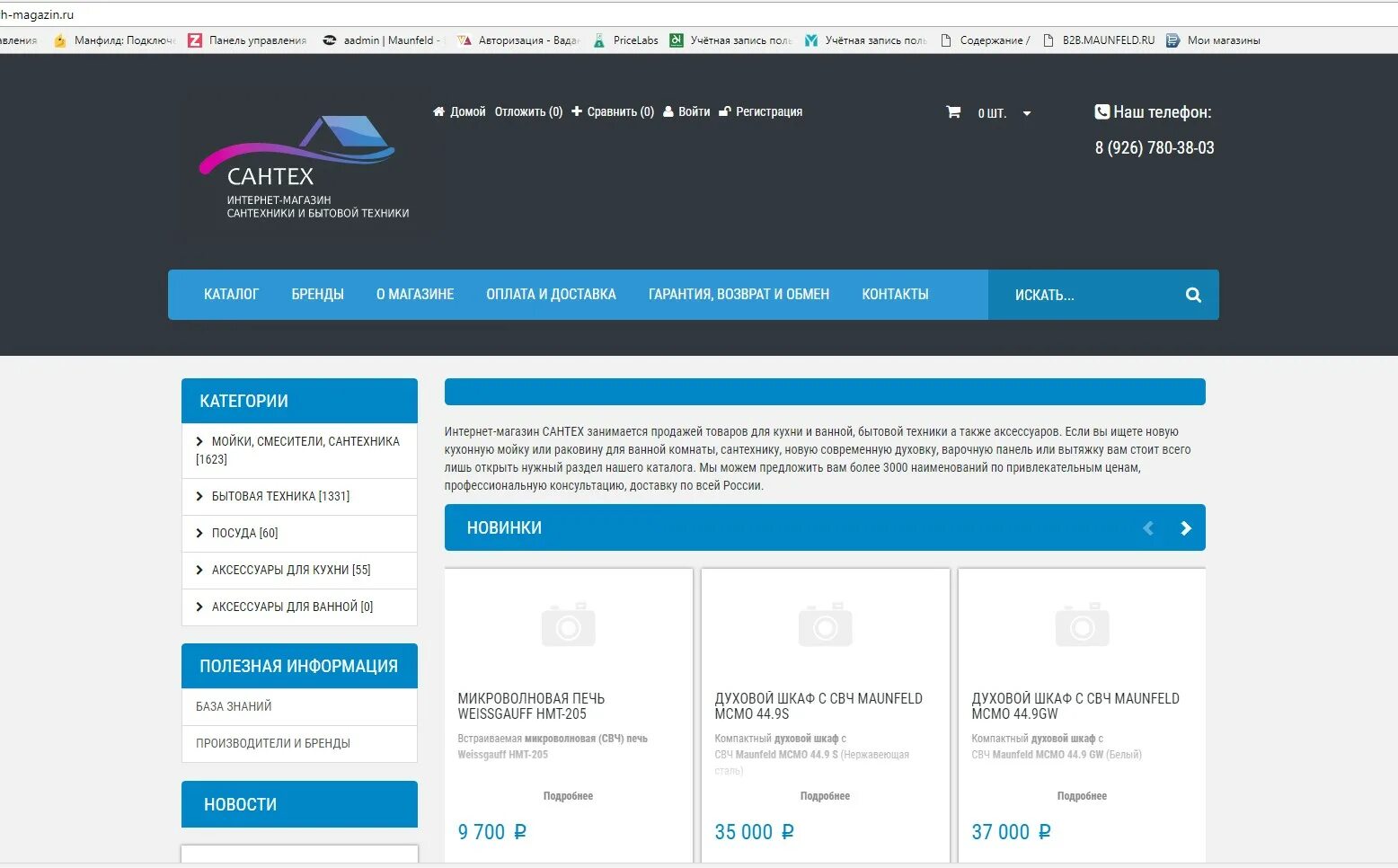
Task: Open Авторизация - Вадан bookmark
Action: [x=518, y=40]
